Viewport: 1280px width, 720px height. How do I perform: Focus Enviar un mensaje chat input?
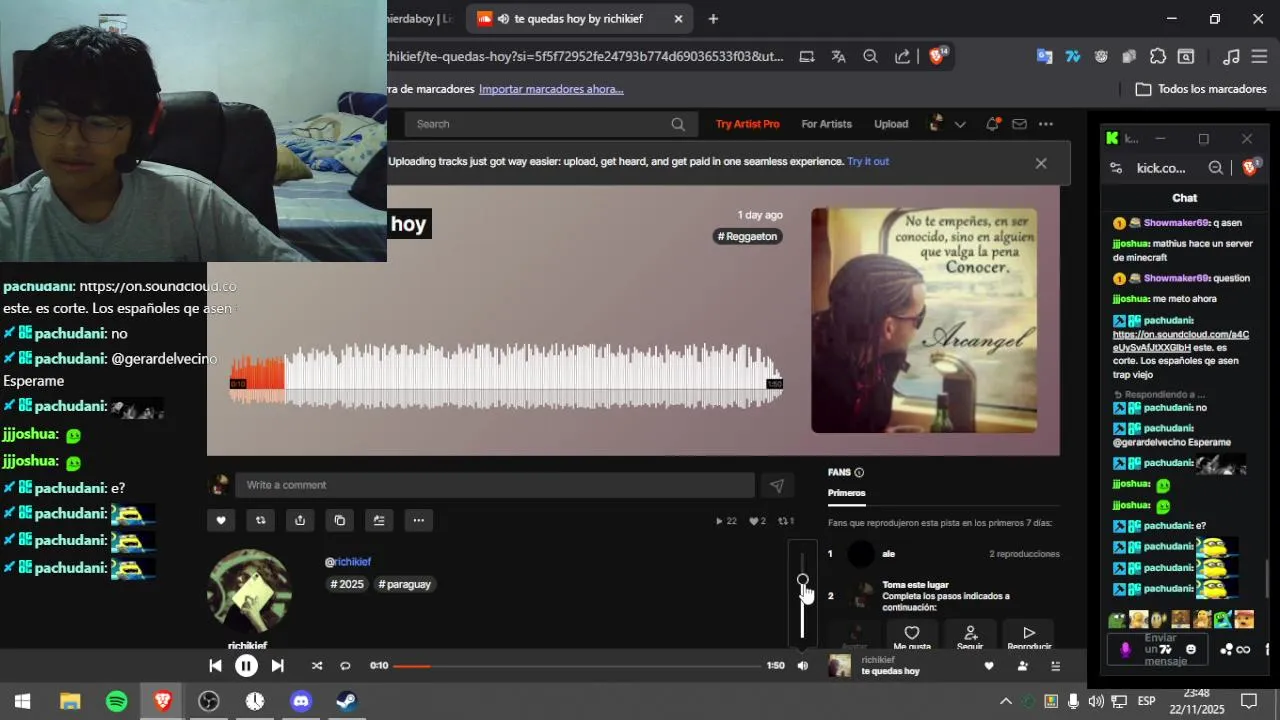(1160, 649)
